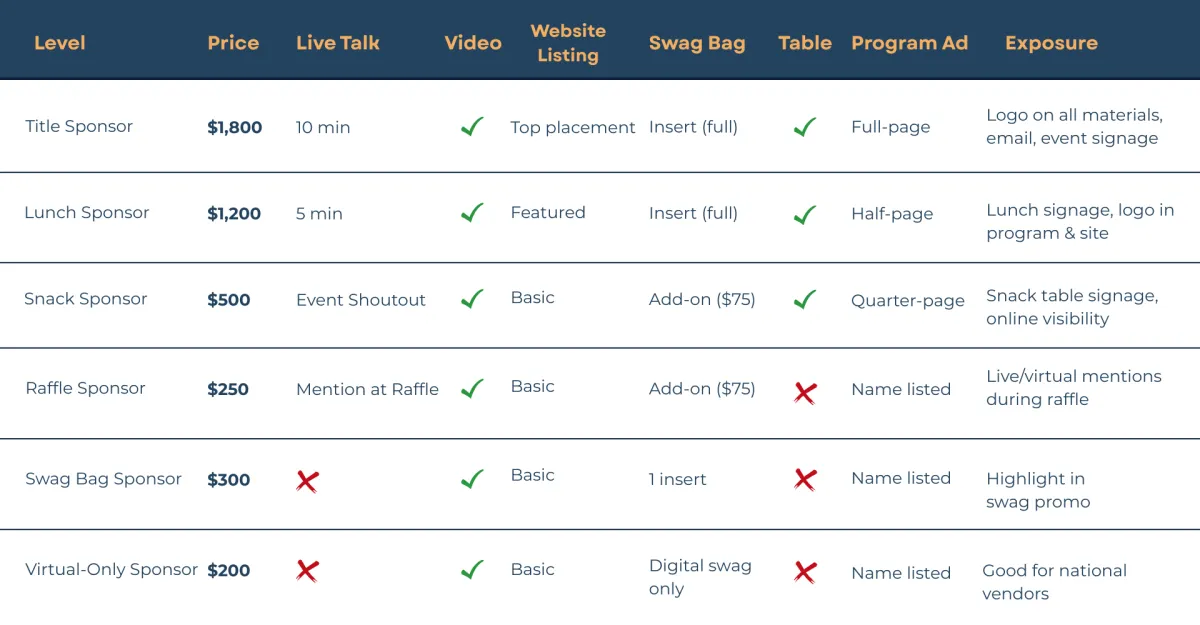Click the Title Sponsor table checkmark
Viewport: 1200px width, 625px height.
805,127
